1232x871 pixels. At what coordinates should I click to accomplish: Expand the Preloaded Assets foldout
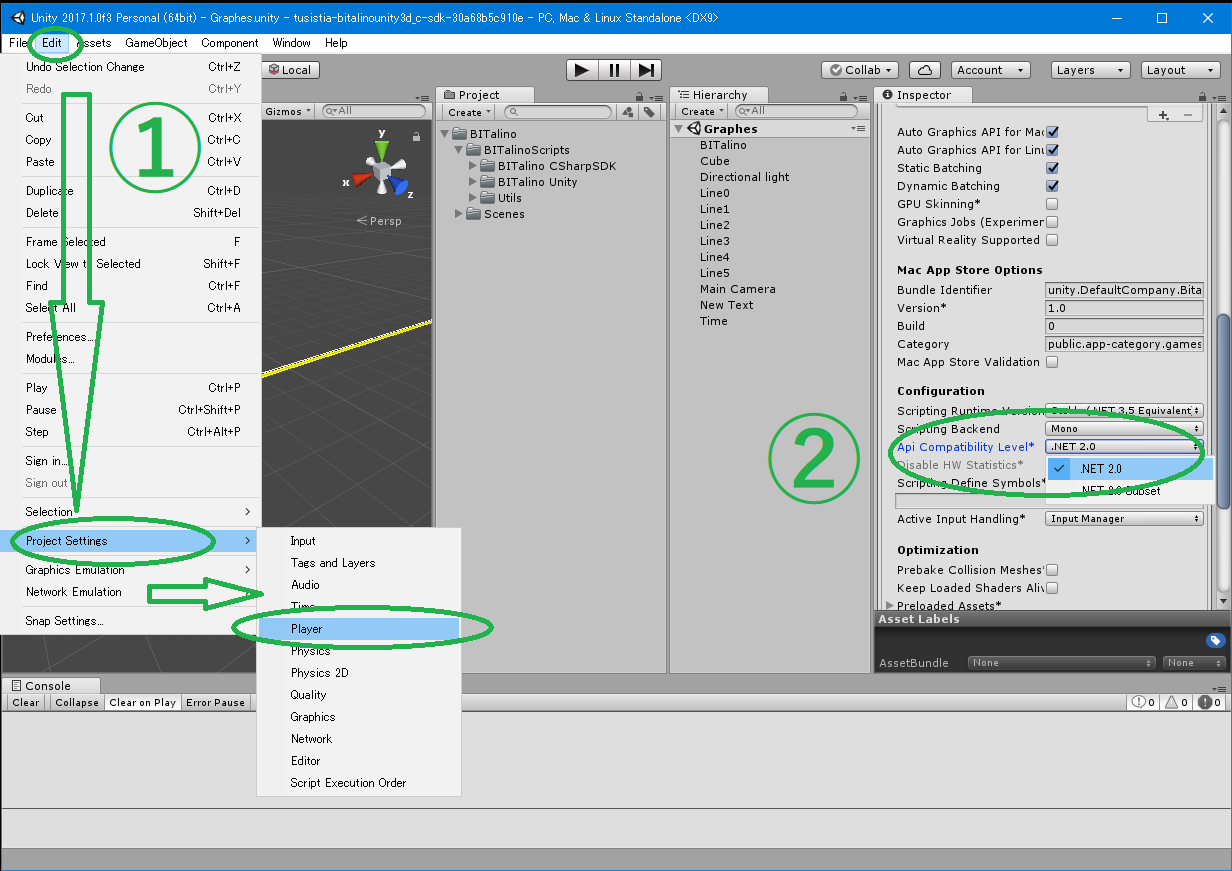point(890,606)
